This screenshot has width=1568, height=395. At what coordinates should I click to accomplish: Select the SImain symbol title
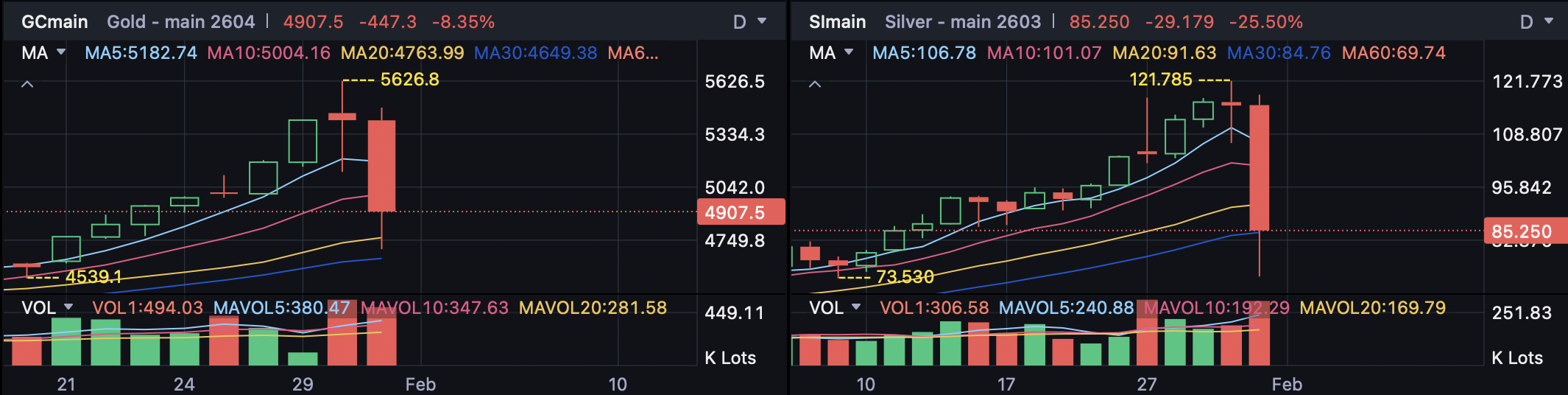point(837,22)
